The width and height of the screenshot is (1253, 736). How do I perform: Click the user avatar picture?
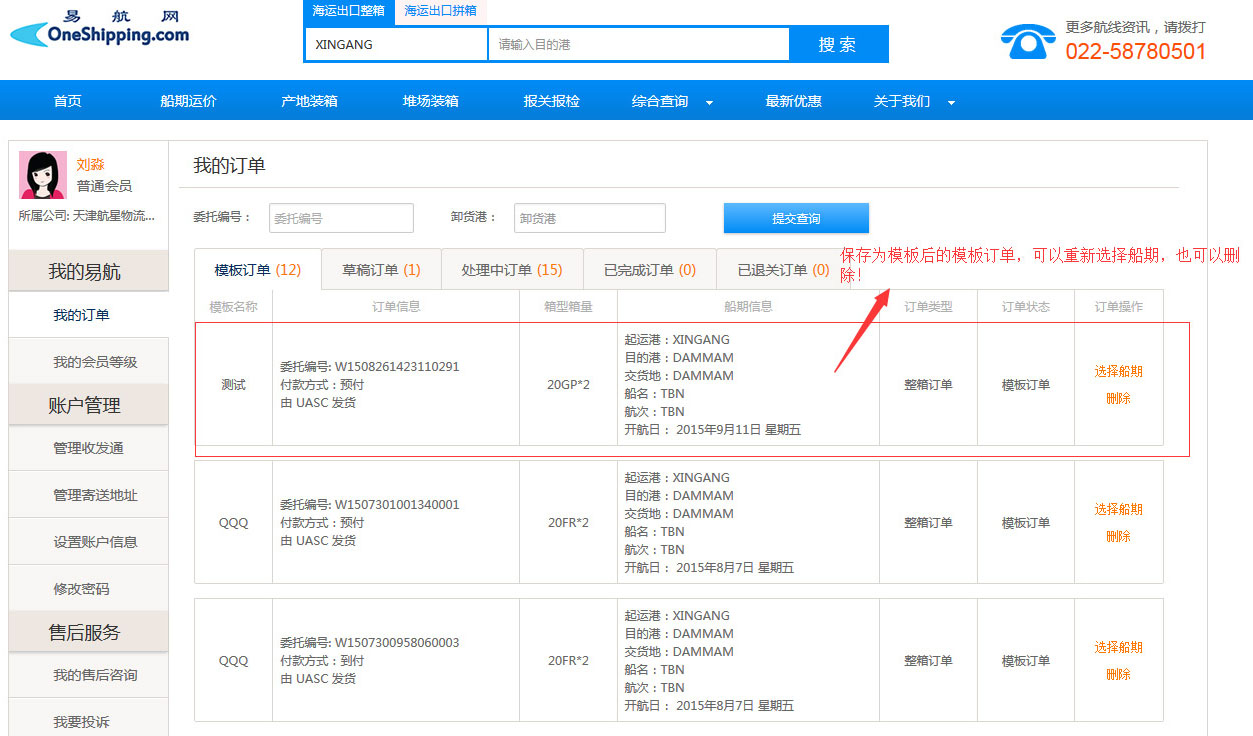tap(43, 175)
